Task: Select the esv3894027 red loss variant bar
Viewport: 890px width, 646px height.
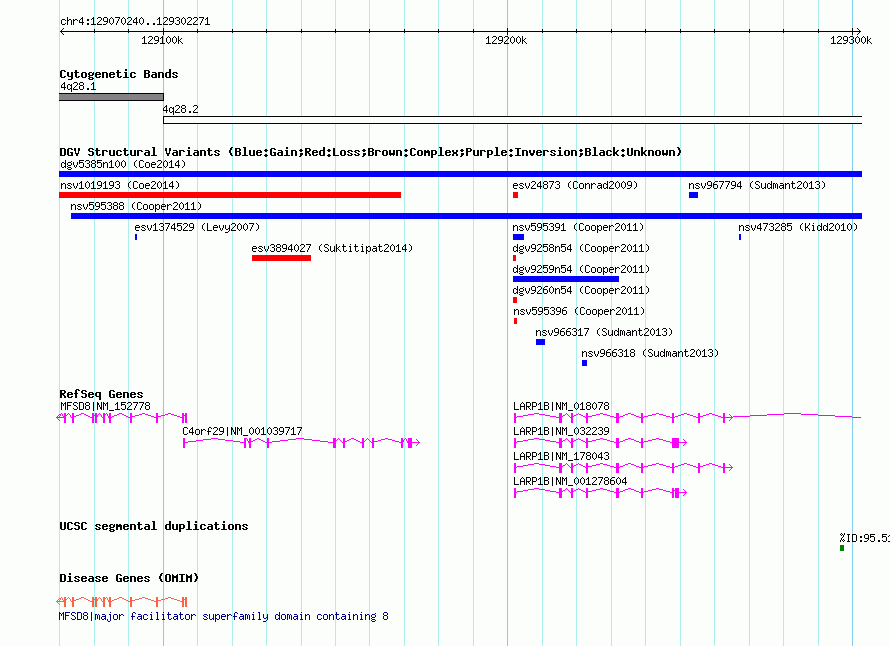Action: coord(282,258)
